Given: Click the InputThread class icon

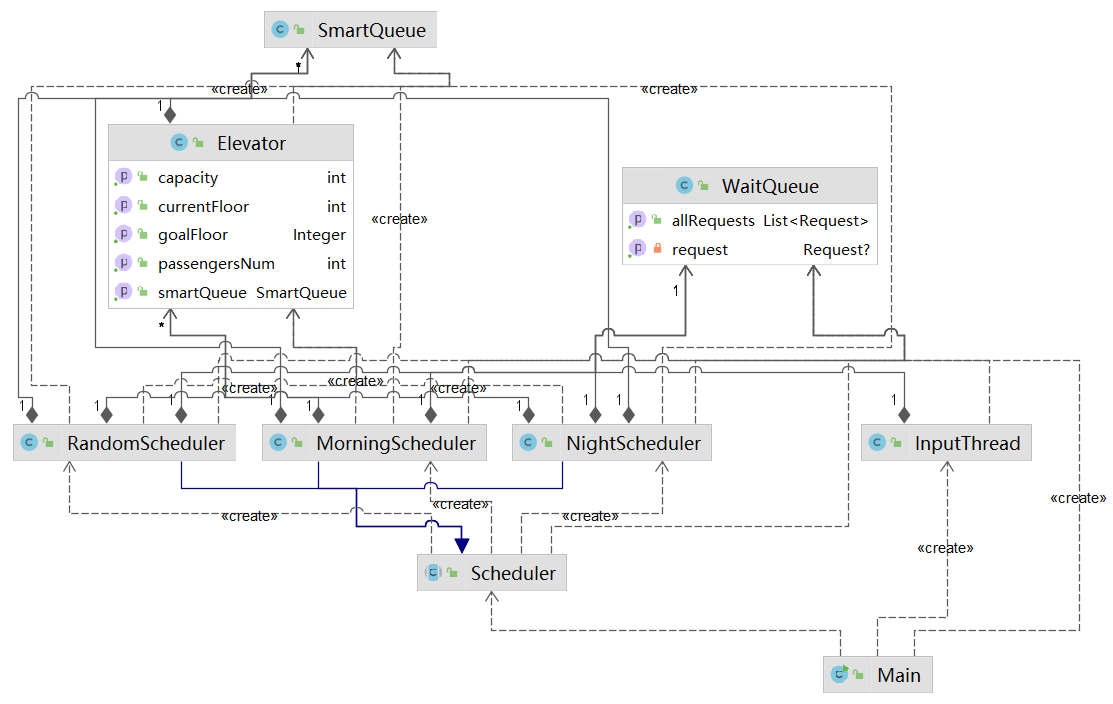Looking at the screenshot, I should point(877,442).
